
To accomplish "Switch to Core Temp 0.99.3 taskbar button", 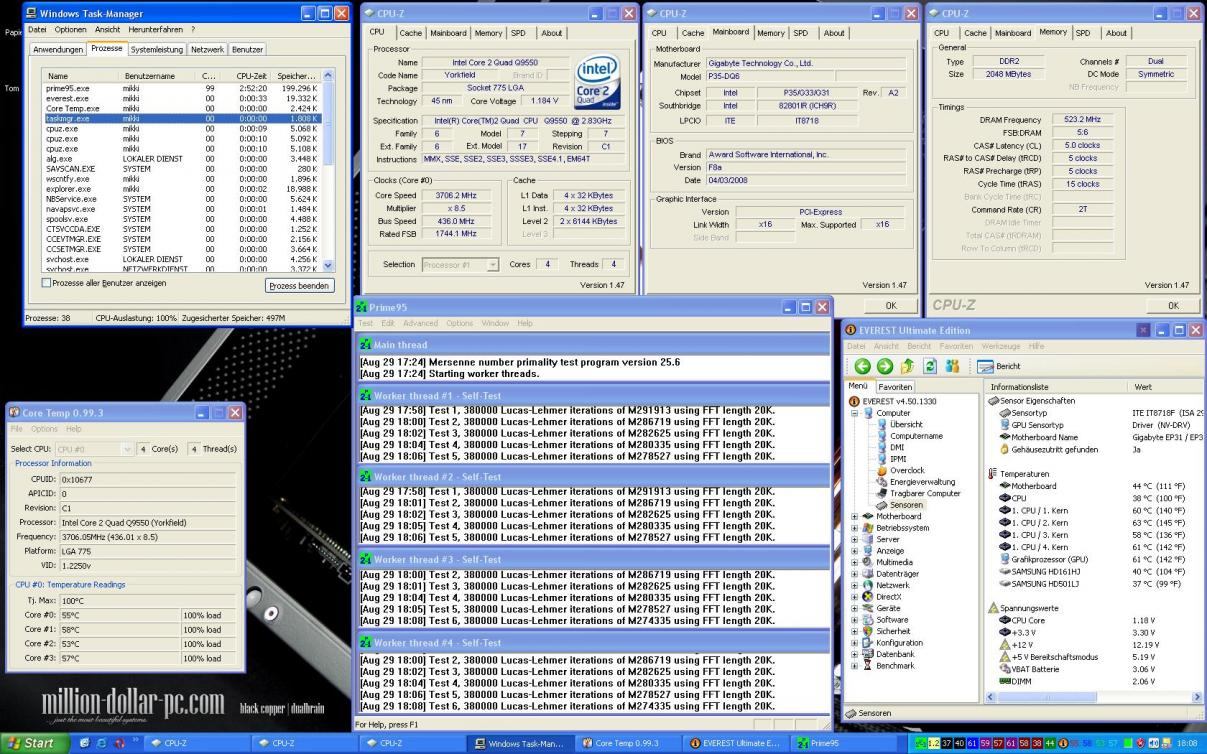I will pyautogui.click(x=626, y=744).
